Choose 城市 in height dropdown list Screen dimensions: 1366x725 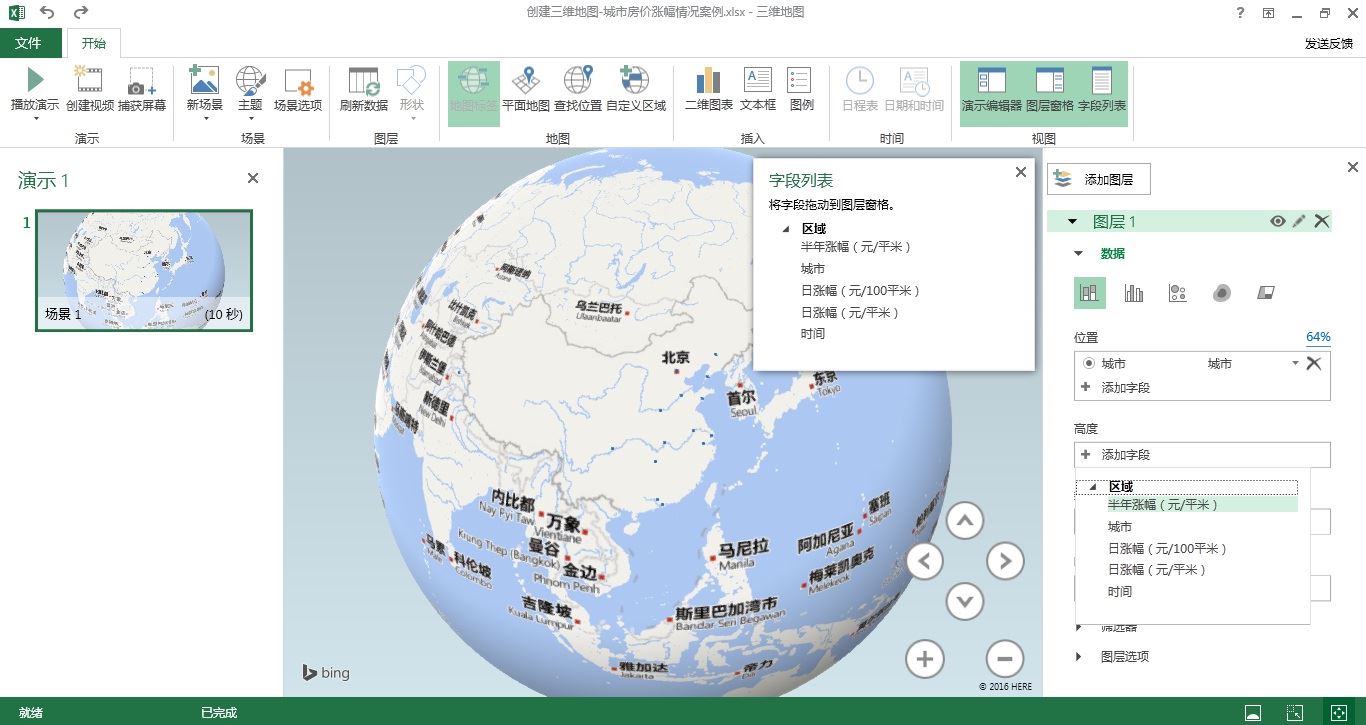point(1120,527)
